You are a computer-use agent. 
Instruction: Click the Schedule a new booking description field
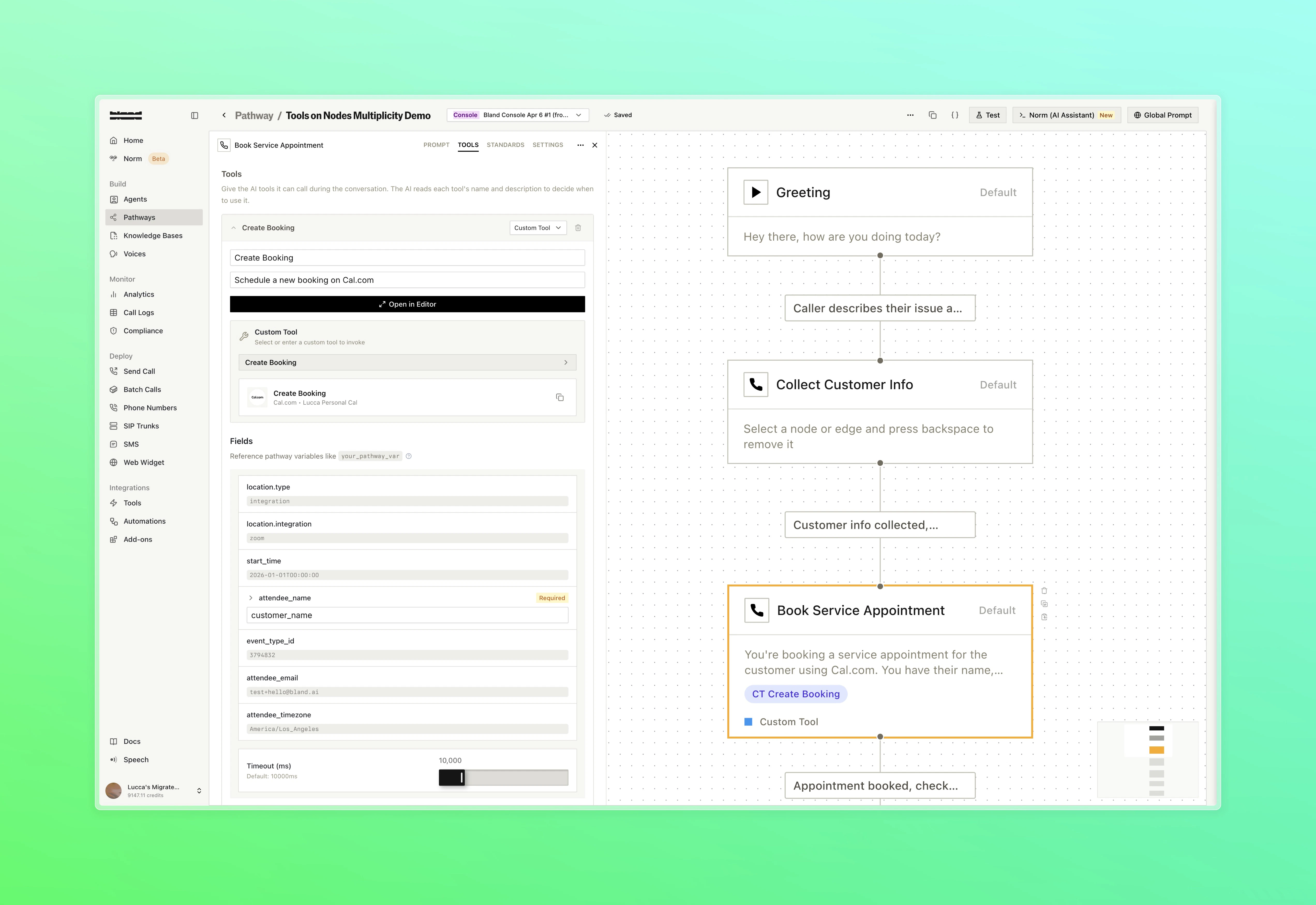pos(407,280)
